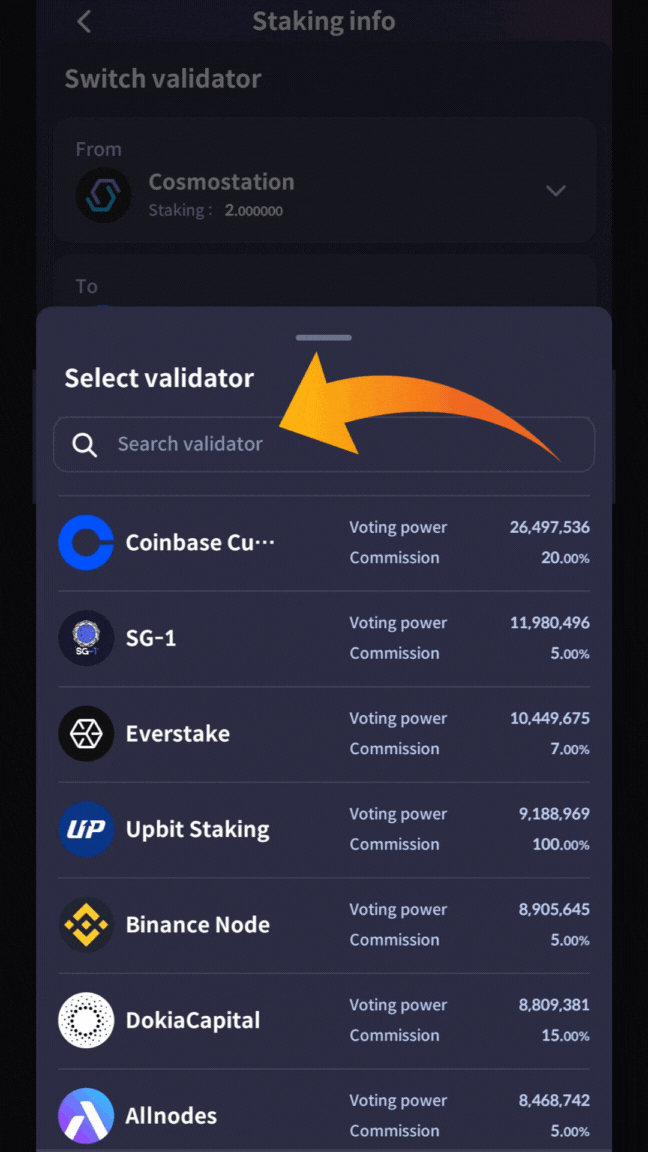
Task: Click the bottom sheet drag handle
Action: tap(323, 338)
